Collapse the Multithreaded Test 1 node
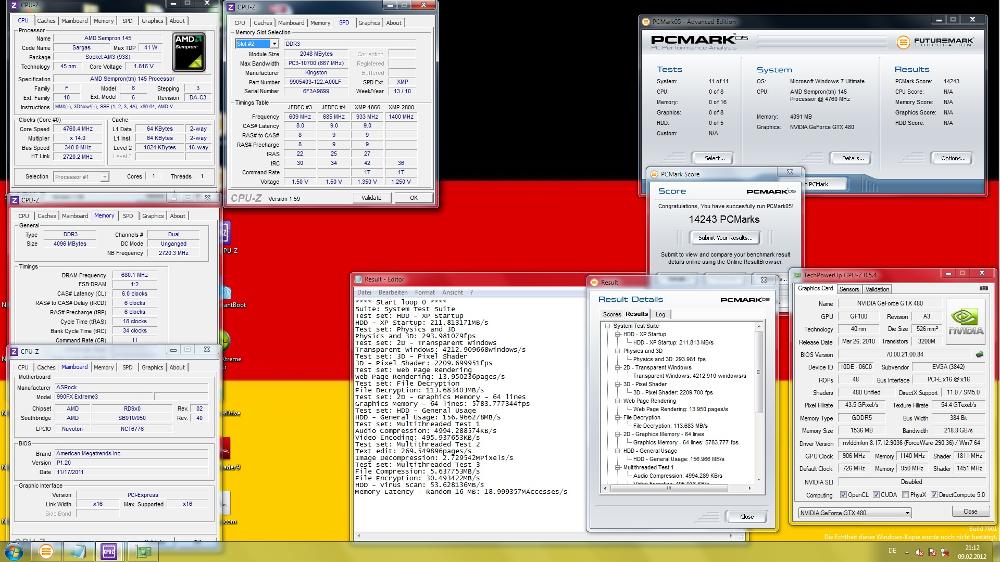 click(x=617, y=467)
